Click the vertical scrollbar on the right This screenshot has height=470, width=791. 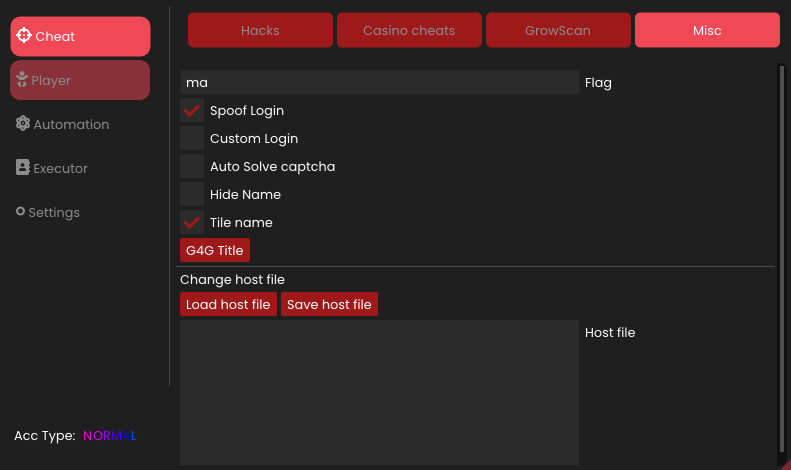782,258
